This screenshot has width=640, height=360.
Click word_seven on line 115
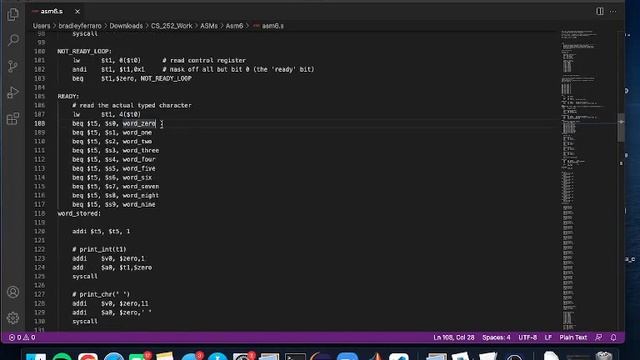click(x=141, y=187)
